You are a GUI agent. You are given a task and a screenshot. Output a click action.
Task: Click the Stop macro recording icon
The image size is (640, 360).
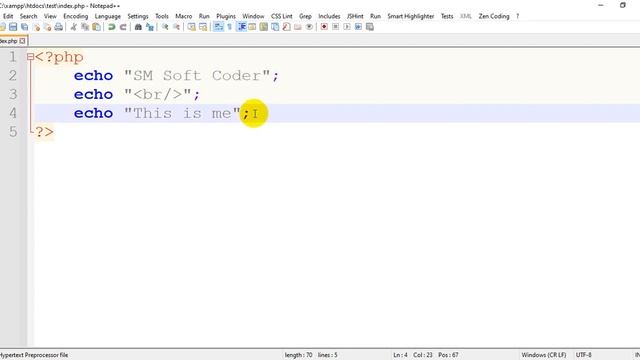coord(336,27)
